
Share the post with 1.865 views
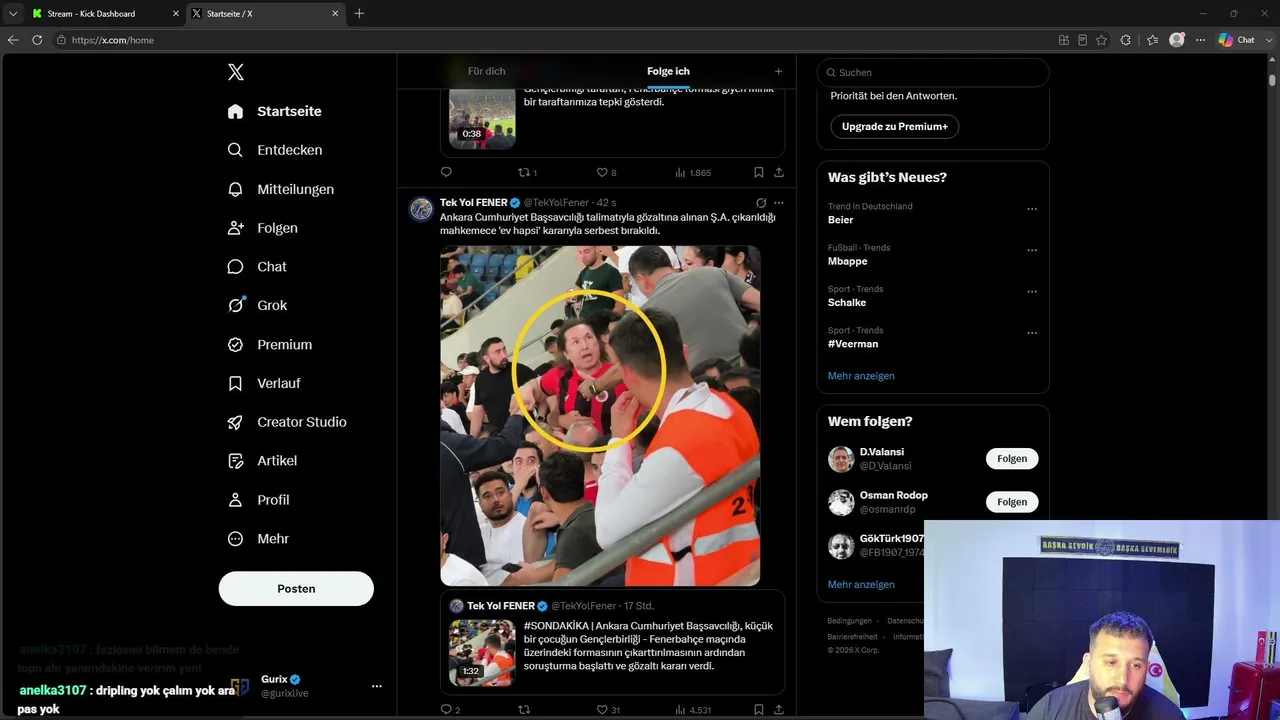tap(778, 172)
